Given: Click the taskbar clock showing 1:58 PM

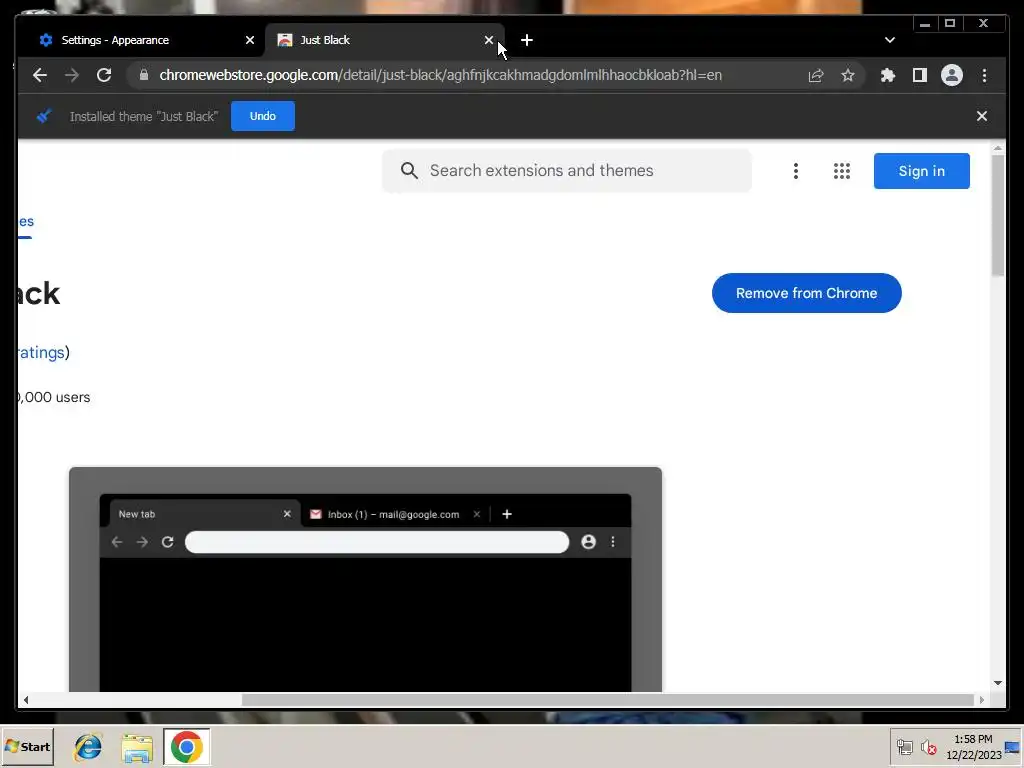Looking at the screenshot, I should click(x=973, y=747).
